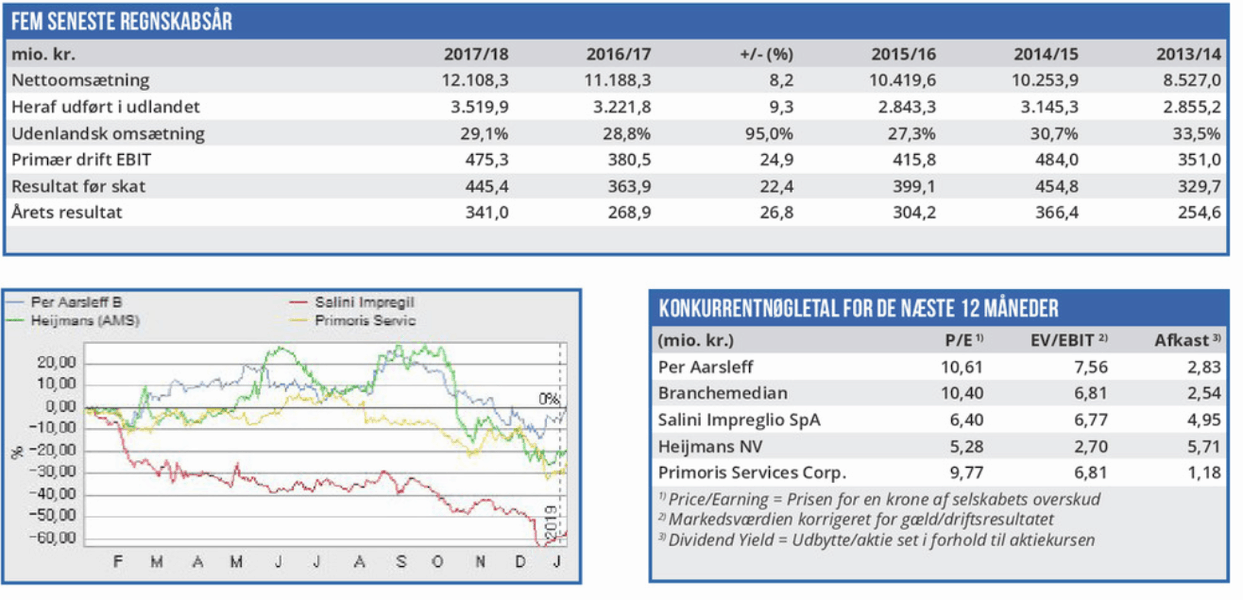1243x600 pixels.
Task: Select the Primær drift EBIT row label
Action: 85,159
